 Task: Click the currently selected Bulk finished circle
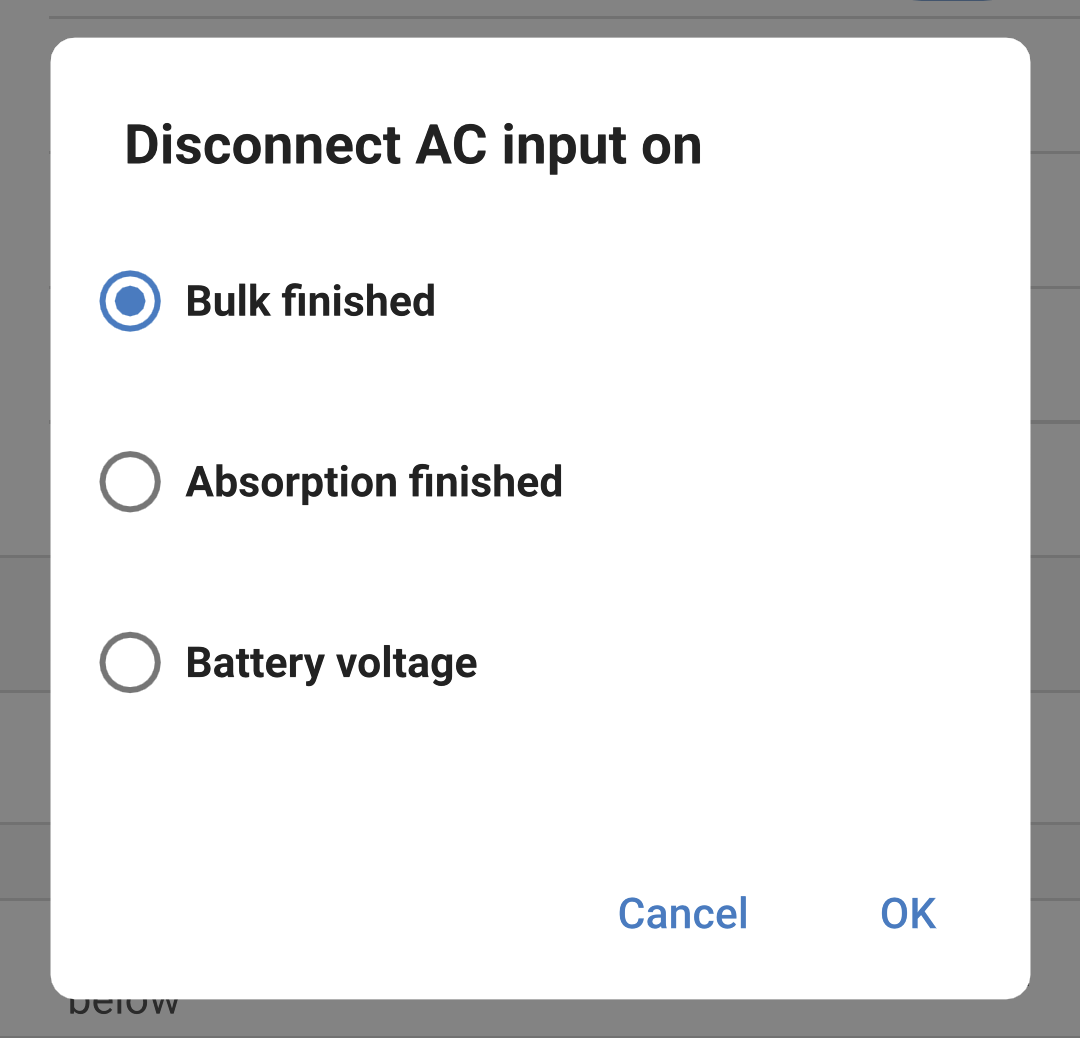click(129, 300)
